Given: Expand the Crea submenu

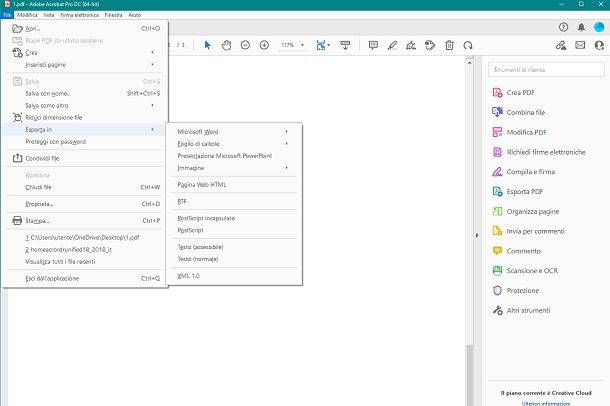Looking at the screenshot, I should coord(84,52).
